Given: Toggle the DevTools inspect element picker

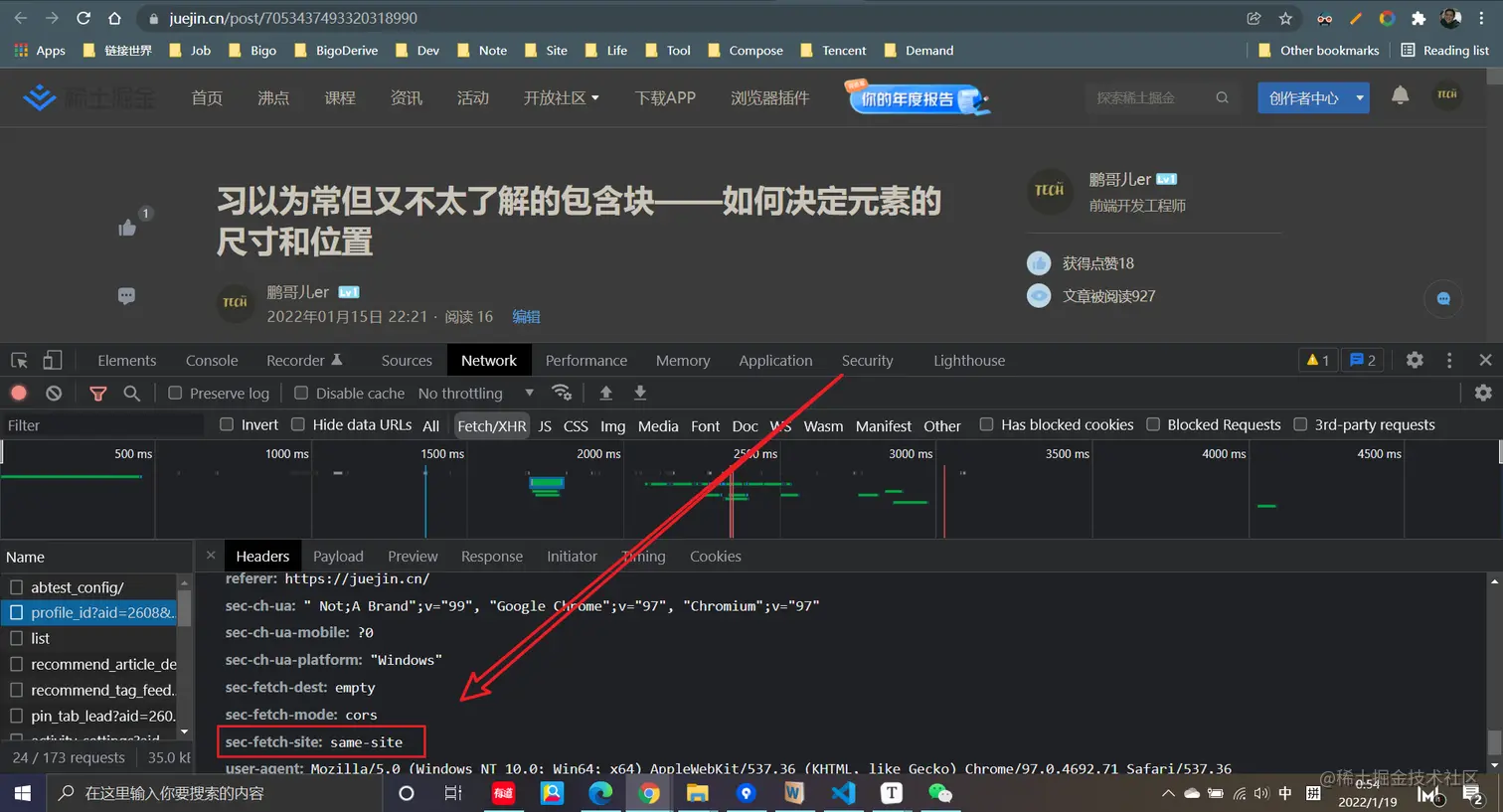Looking at the screenshot, I should tap(19, 360).
